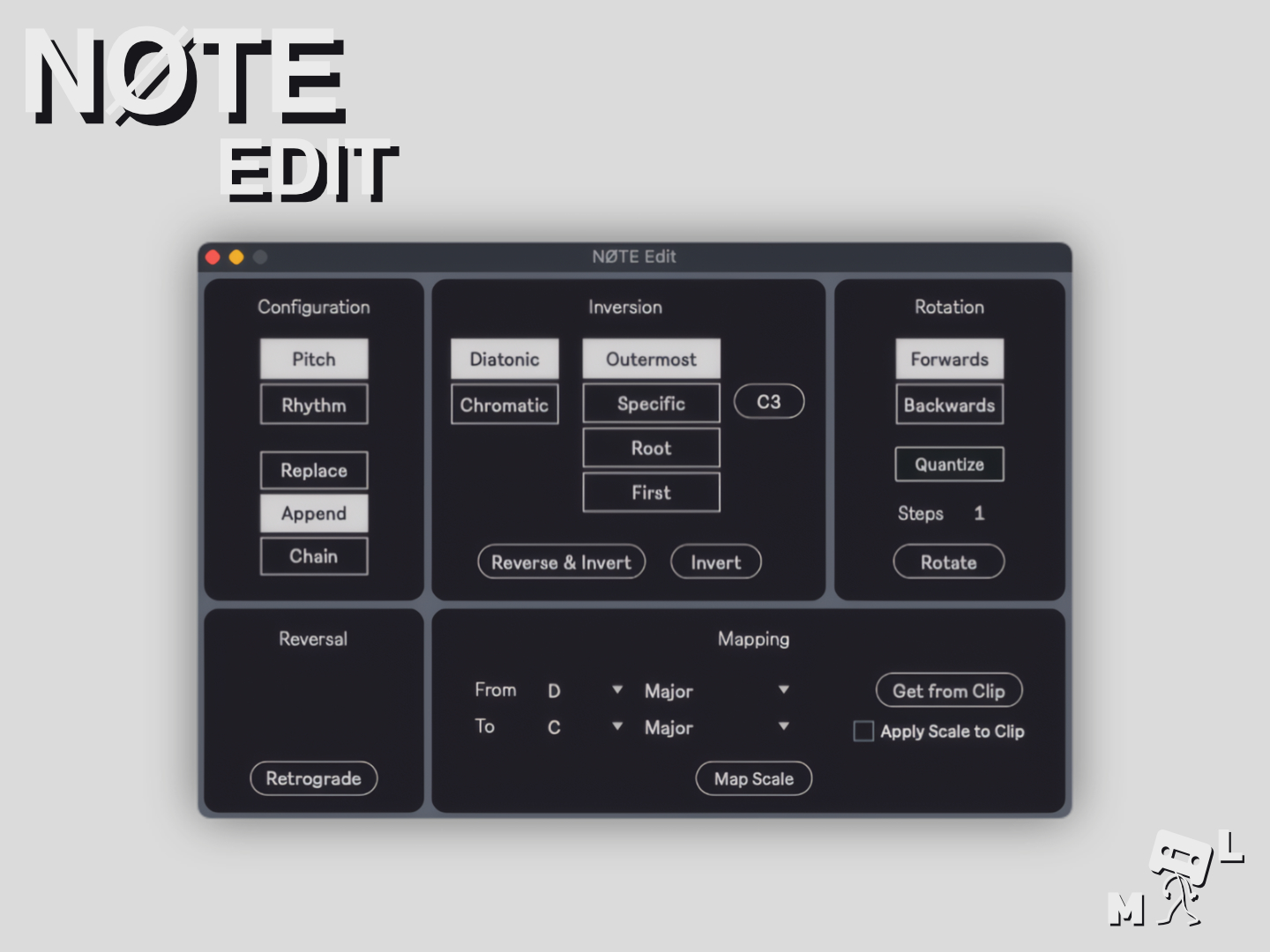Image resolution: width=1270 pixels, height=952 pixels.
Task: Select the Replace output mode
Action: click(314, 470)
